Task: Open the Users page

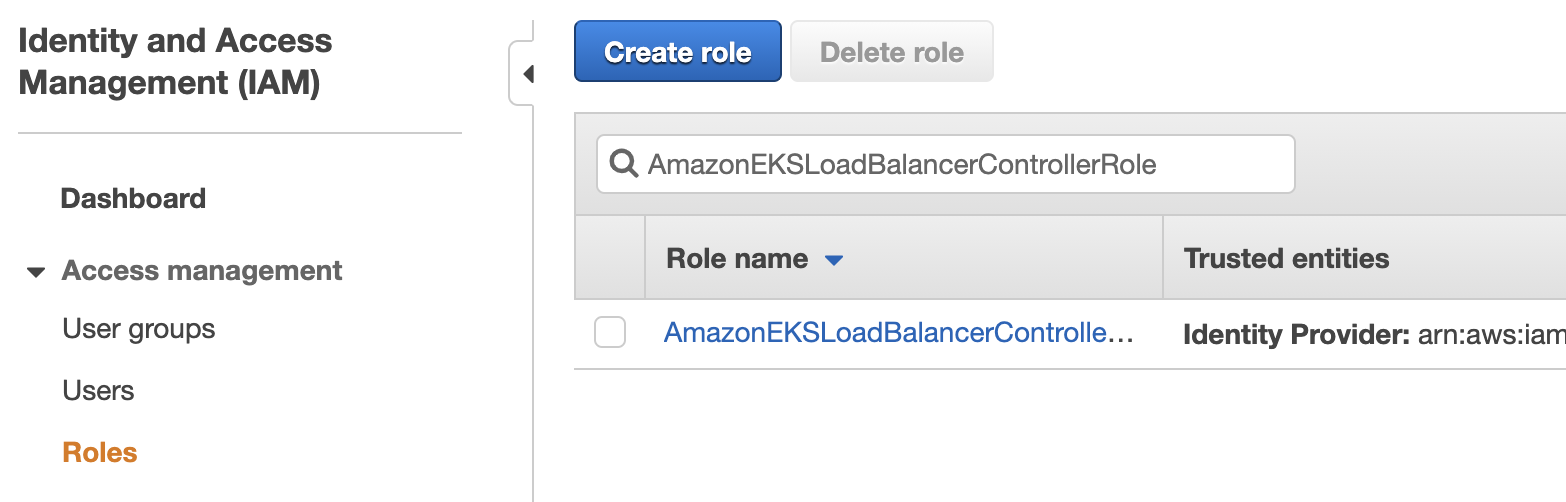Action: pyautogui.click(x=98, y=390)
